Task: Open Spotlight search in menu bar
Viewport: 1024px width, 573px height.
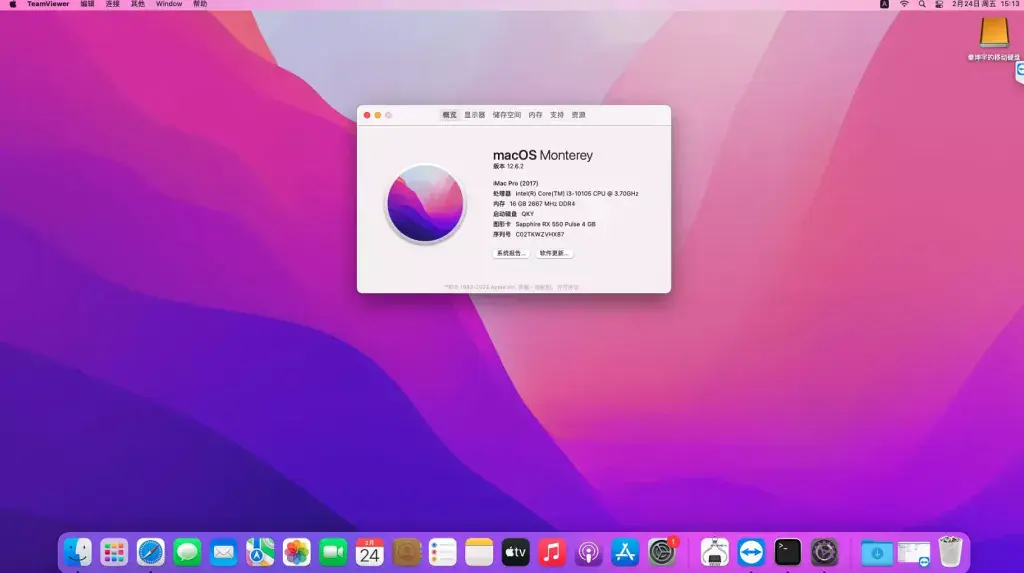Action: coord(921,4)
